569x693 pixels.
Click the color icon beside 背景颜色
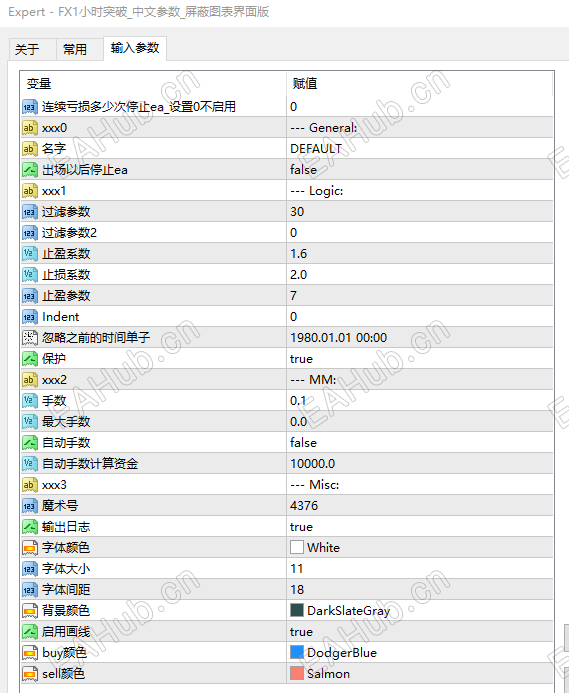30,611
